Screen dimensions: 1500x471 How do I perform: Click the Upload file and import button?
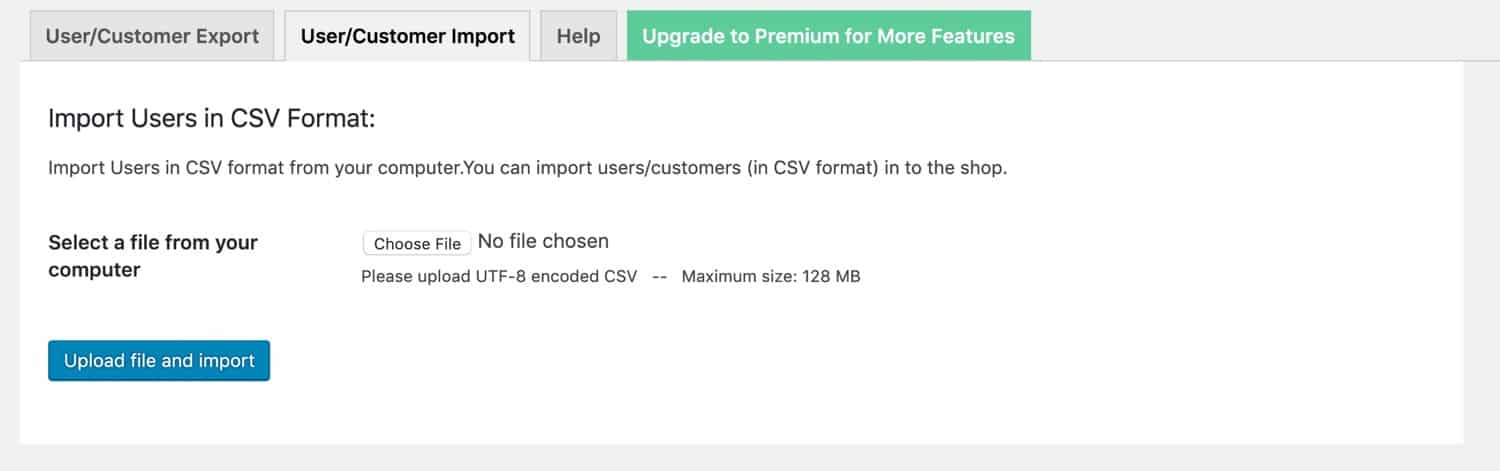159,361
